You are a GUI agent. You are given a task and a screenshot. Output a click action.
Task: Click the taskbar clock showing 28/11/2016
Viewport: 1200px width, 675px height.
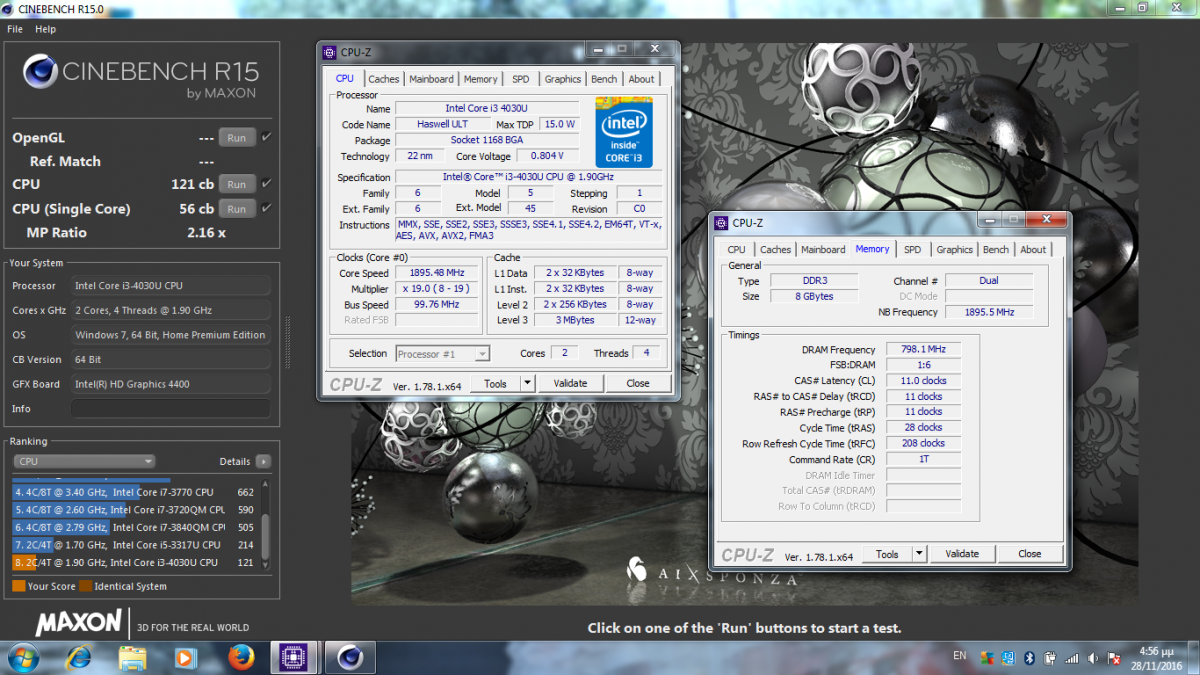point(1156,657)
